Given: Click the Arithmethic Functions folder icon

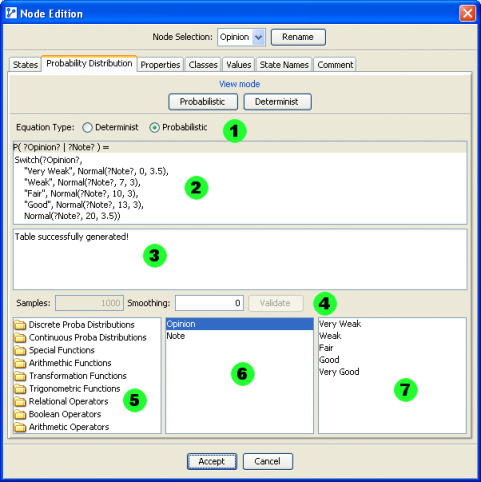Looking at the screenshot, I should click(x=20, y=363).
